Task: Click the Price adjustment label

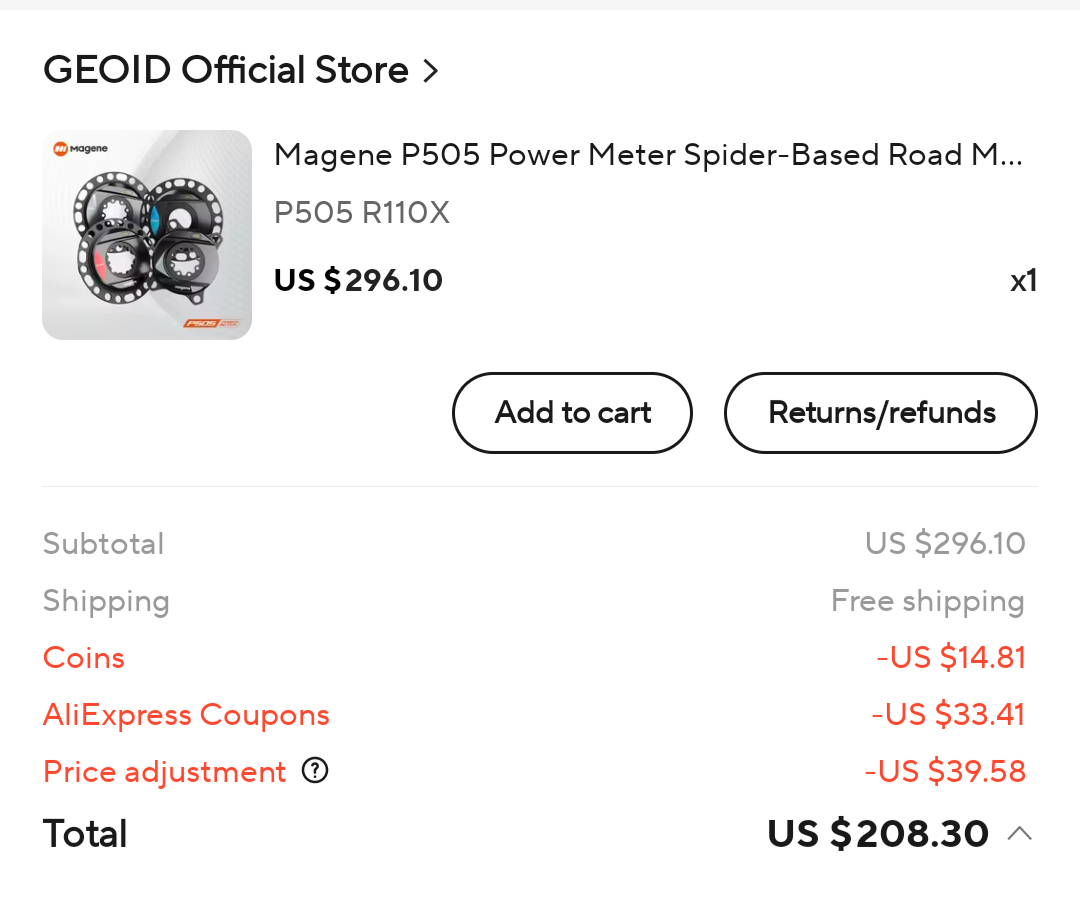Action: coord(165,772)
